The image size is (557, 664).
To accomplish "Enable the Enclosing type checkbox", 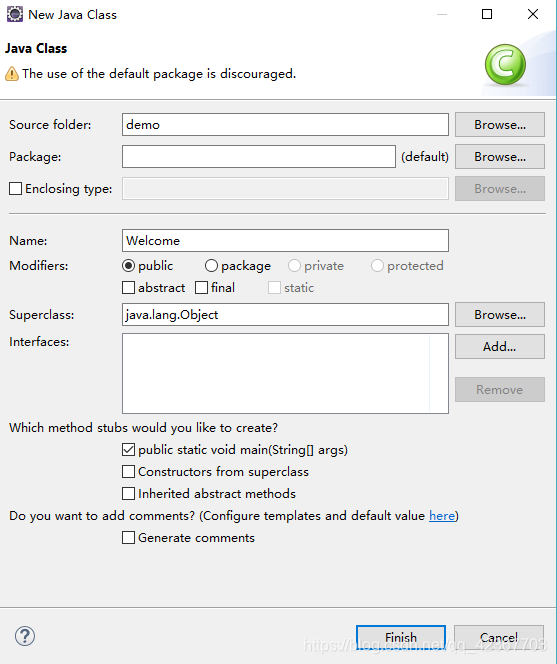I will click(16, 188).
